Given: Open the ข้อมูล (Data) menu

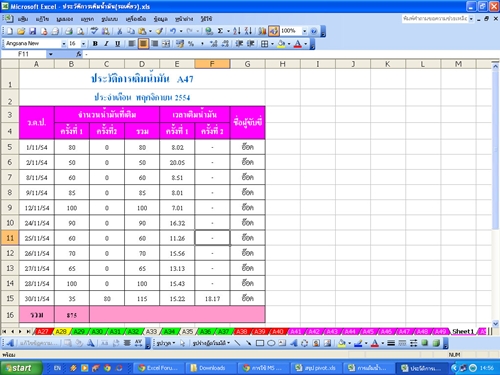Looking at the screenshot, I should 160,19.
